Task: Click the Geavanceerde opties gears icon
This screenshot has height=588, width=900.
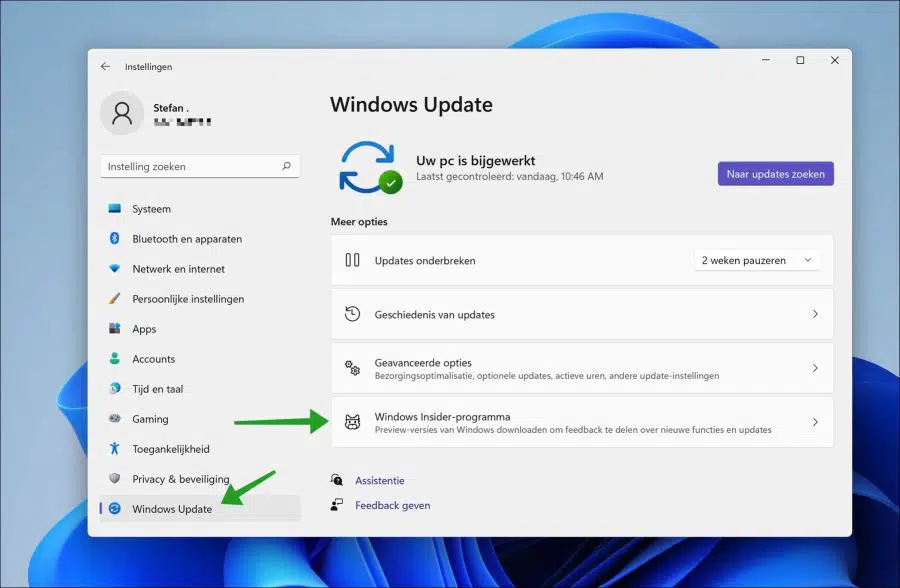Action: tap(352, 368)
